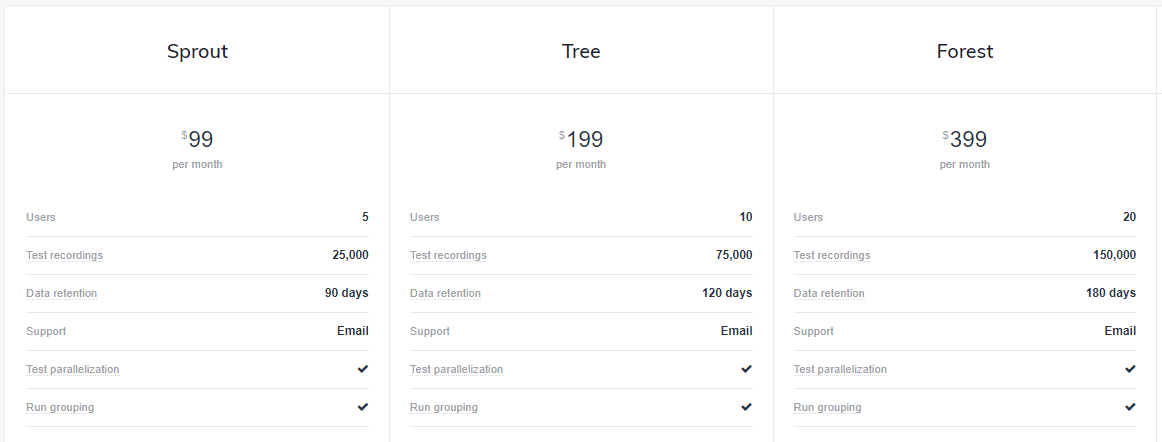
Task: Click Forest plan Run grouping checkmark
Action: click(x=1130, y=406)
